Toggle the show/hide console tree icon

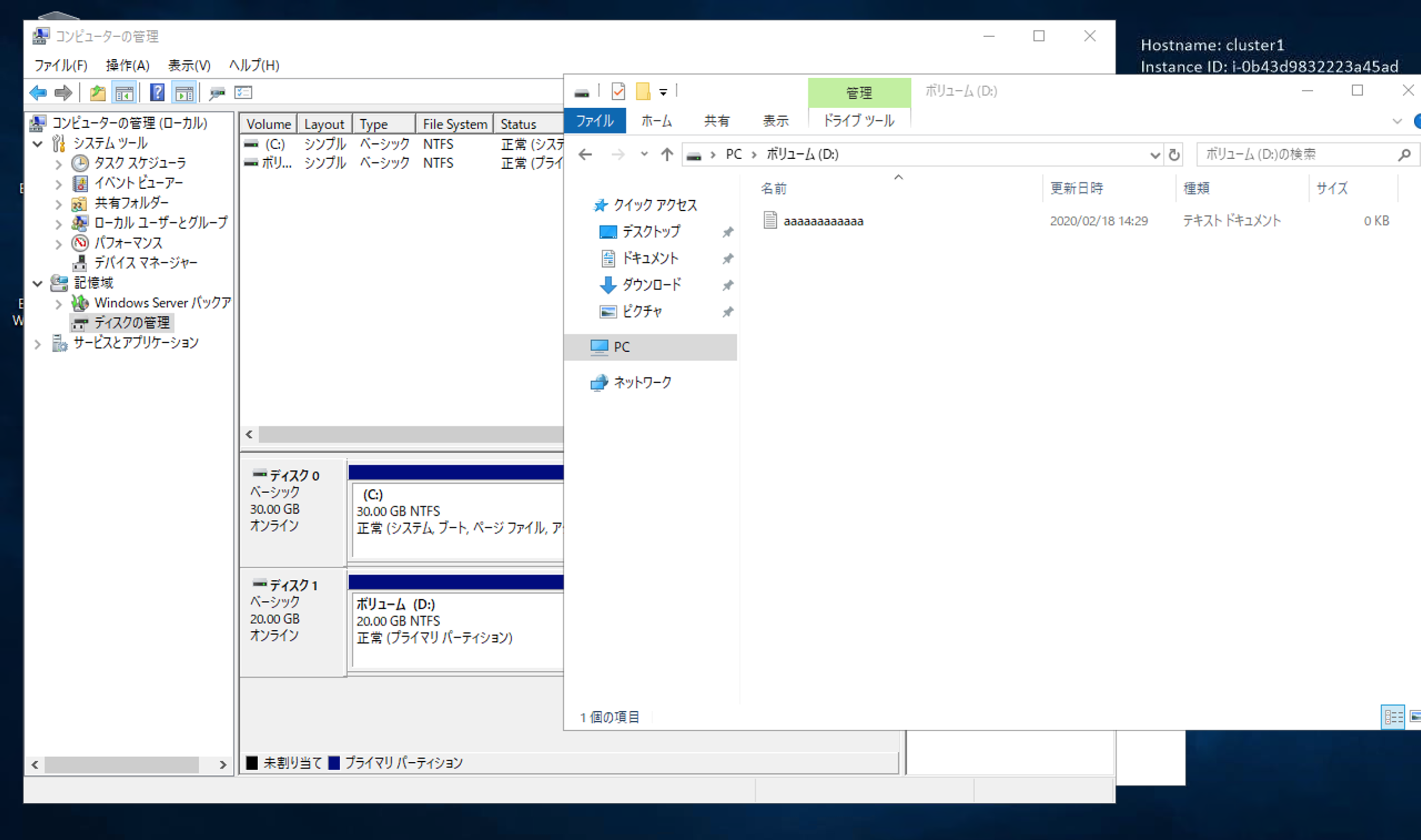124,93
